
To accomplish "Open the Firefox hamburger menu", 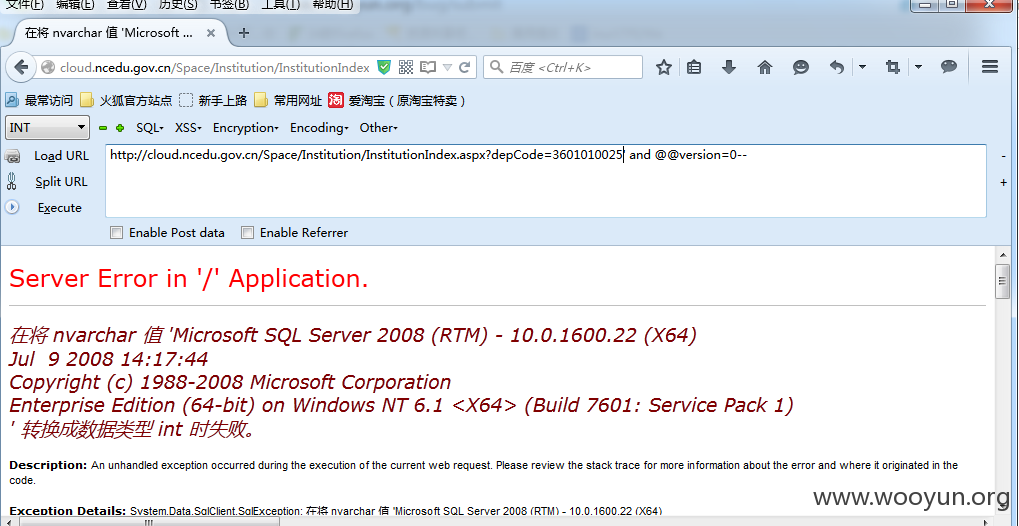I will coord(990,66).
